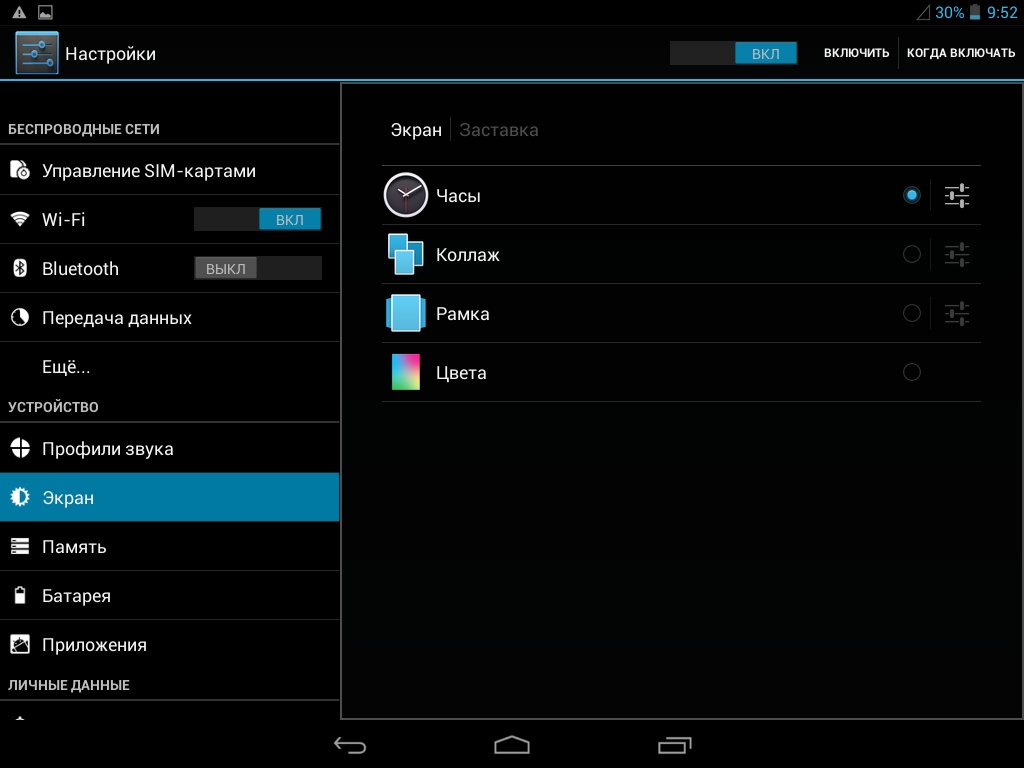
Task: Tap the КОГДА ВКЛЮЧАТЬ button
Action: point(960,53)
